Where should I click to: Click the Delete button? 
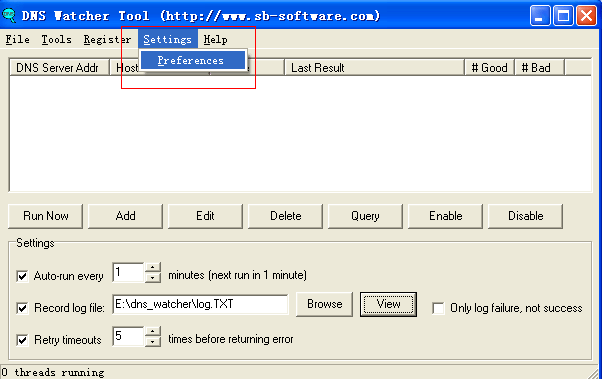tap(286, 216)
